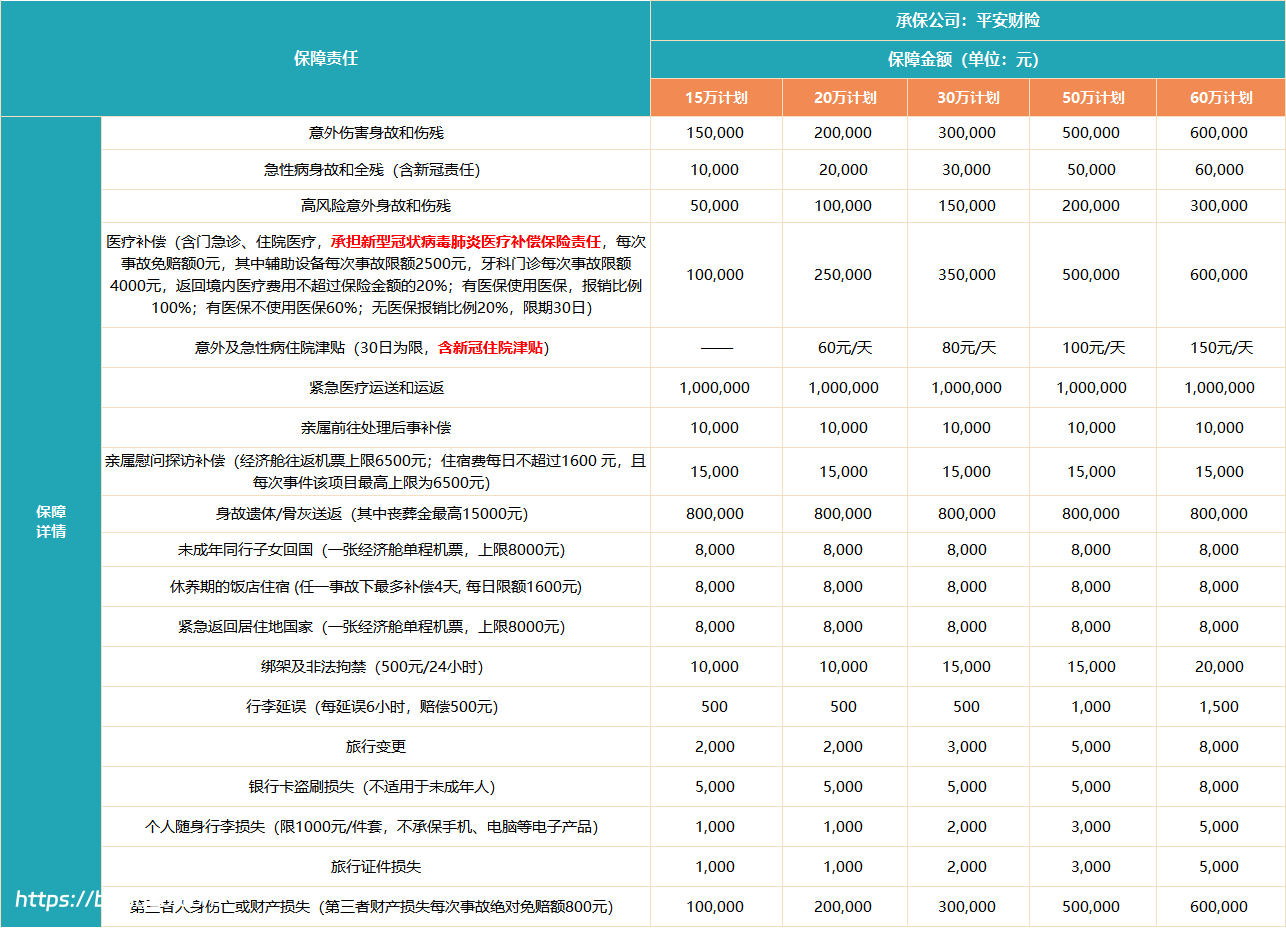Click the 承保公司:平安财险 header
Viewport: 1286px width, 928px height.
click(967, 20)
